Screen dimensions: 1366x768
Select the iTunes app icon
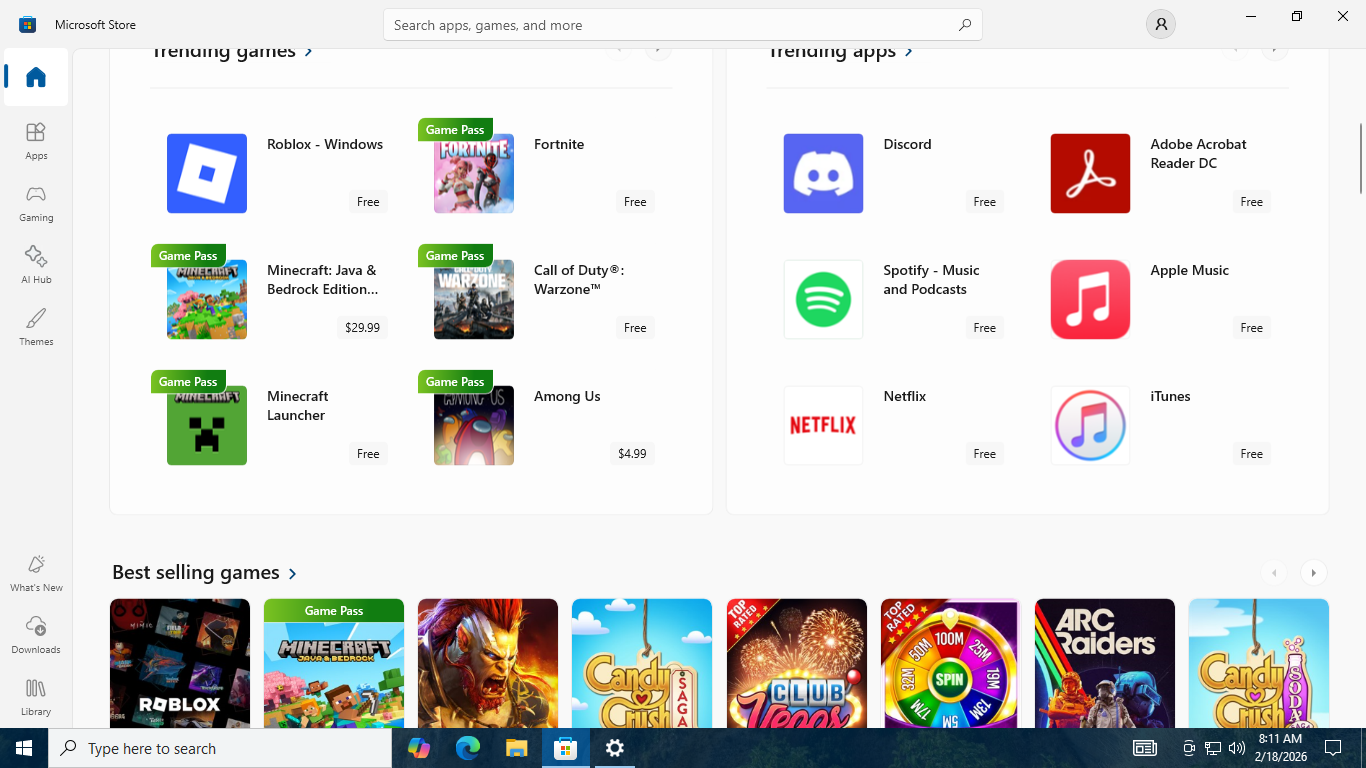click(x=1090, y=425)
